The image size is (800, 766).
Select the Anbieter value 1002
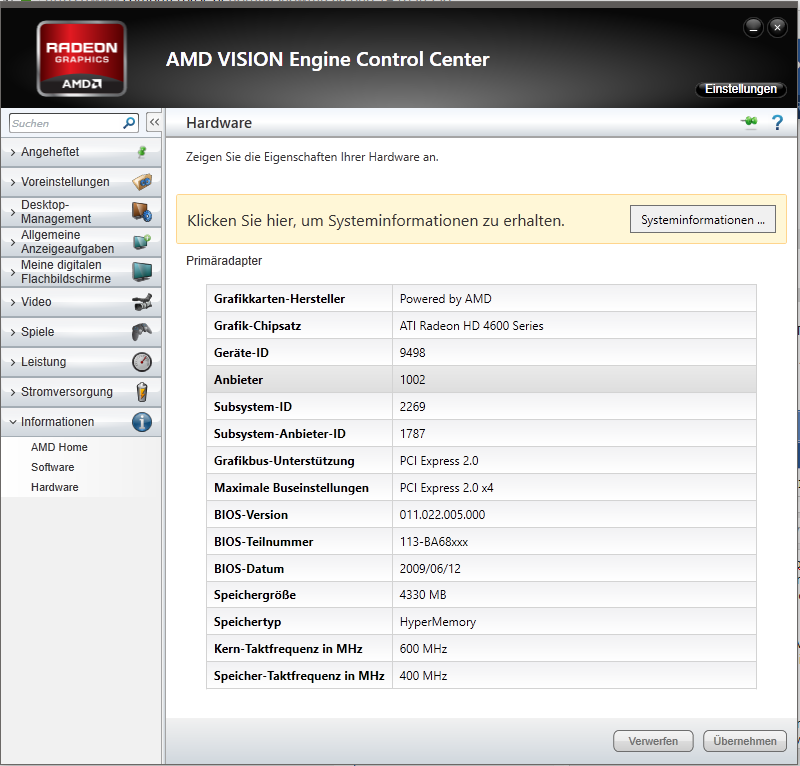point(412,380)
